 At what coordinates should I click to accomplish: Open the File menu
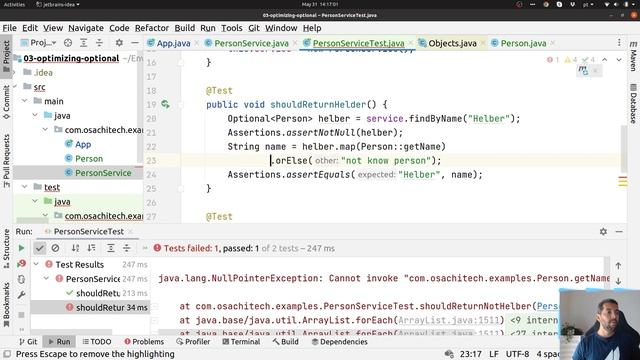[9, 28]
